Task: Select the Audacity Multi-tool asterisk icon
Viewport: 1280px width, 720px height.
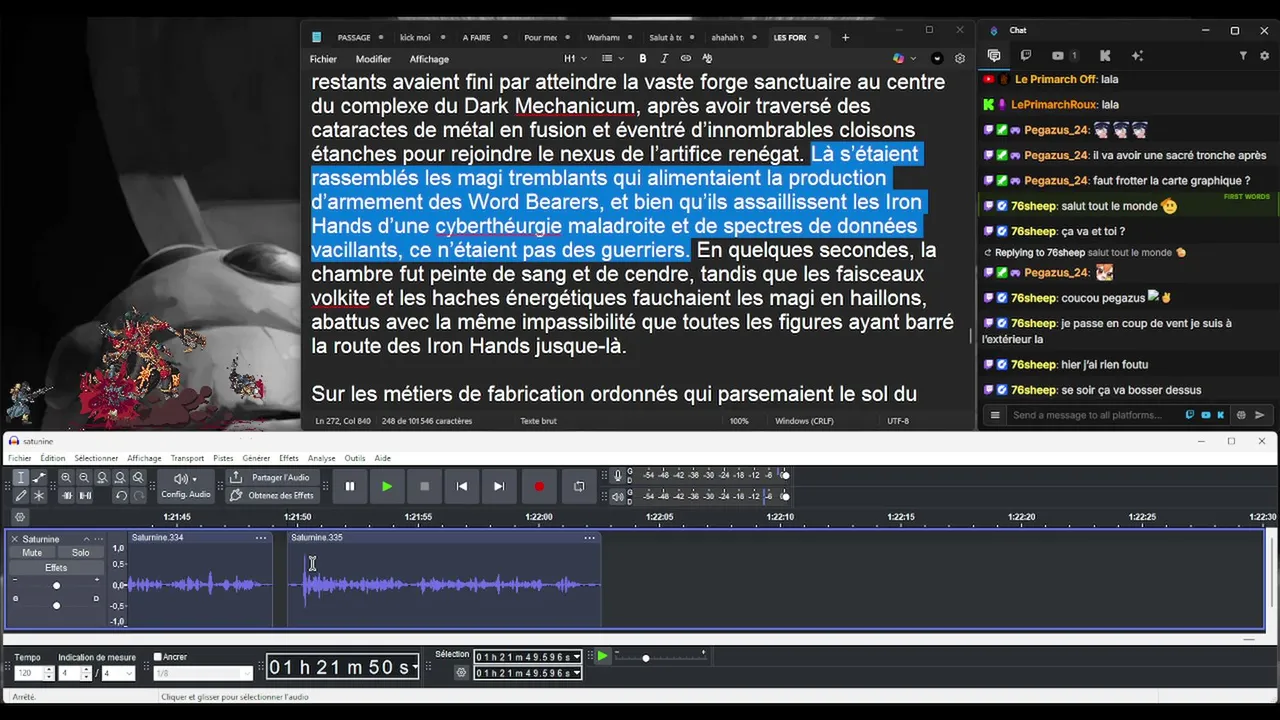Action: point(39,495)
